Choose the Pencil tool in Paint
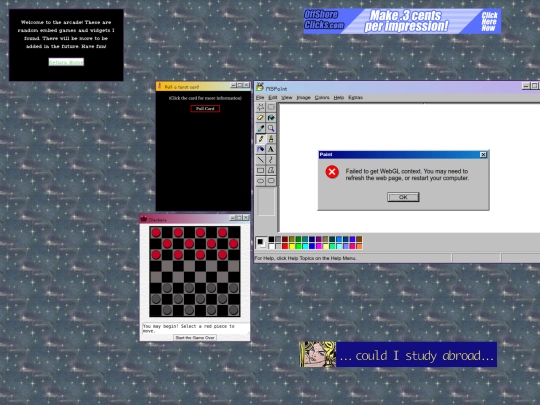Viewport: 540px width, 405px height. (x=261, y=139)
